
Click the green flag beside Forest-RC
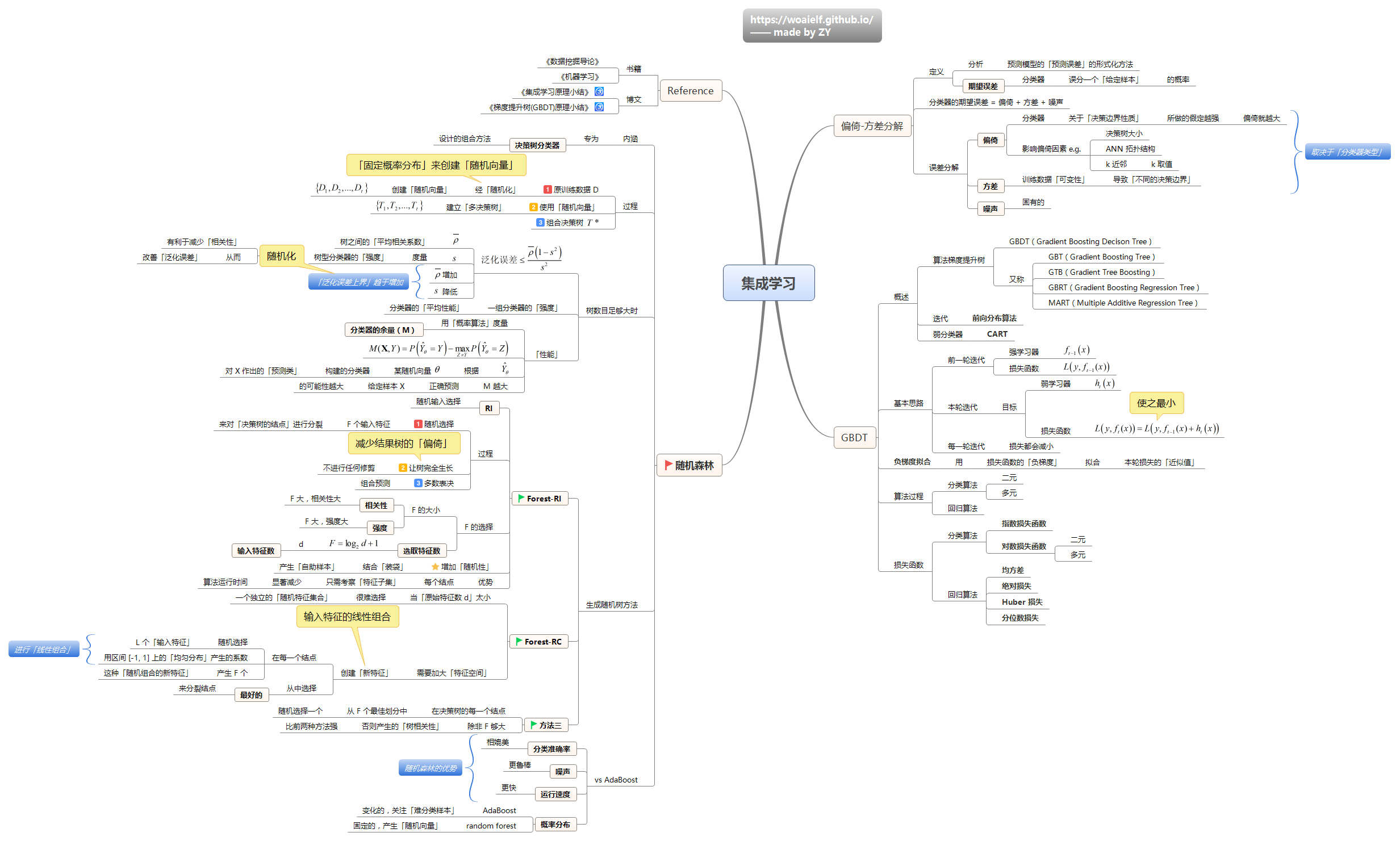(x=519, y=642)
